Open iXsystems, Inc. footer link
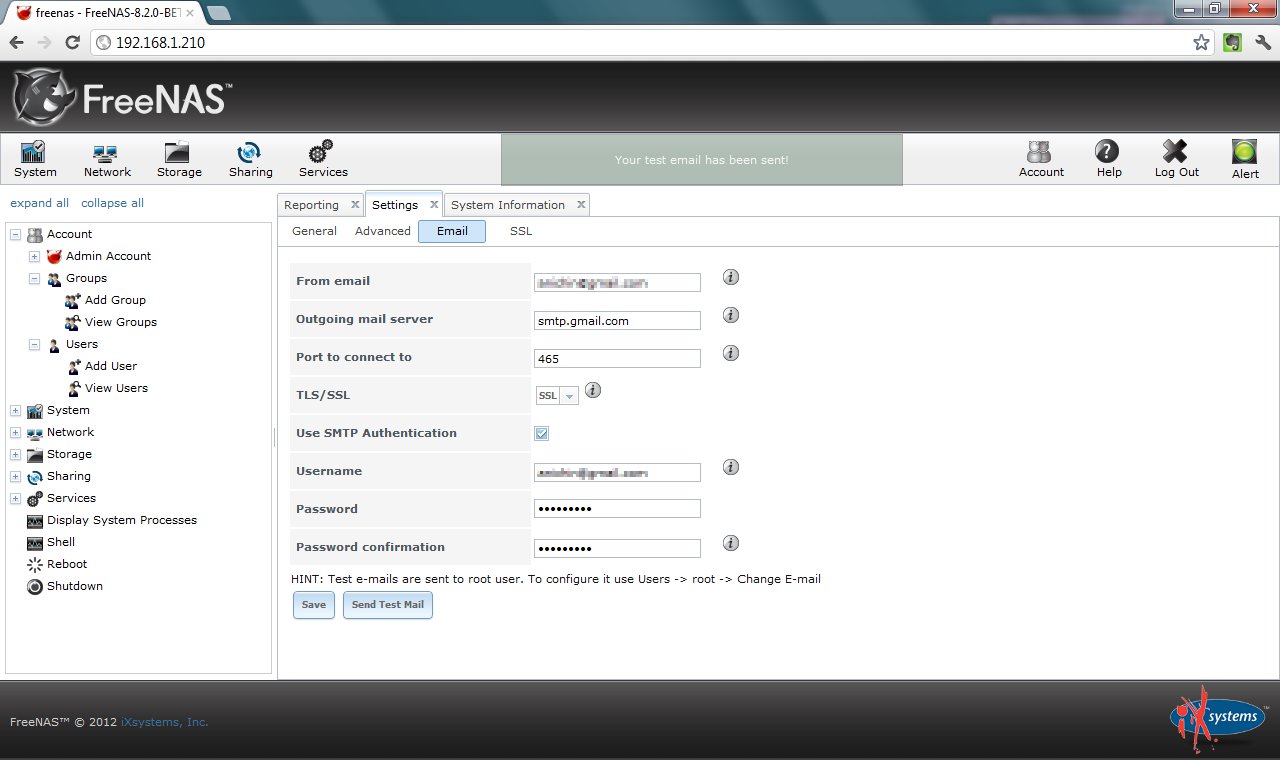1280x760 pixels. pos(165,722)
